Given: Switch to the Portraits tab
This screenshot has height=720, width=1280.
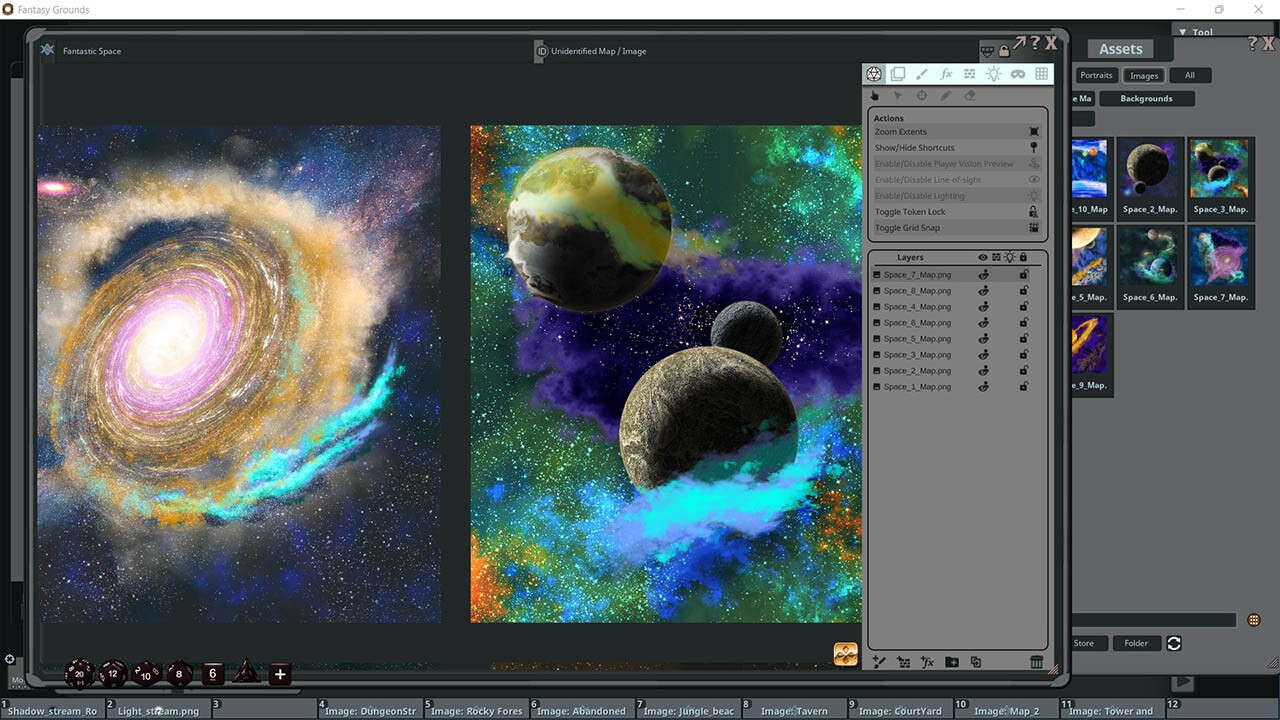Looking at the screenshot, I should (x=1096, y=75).
